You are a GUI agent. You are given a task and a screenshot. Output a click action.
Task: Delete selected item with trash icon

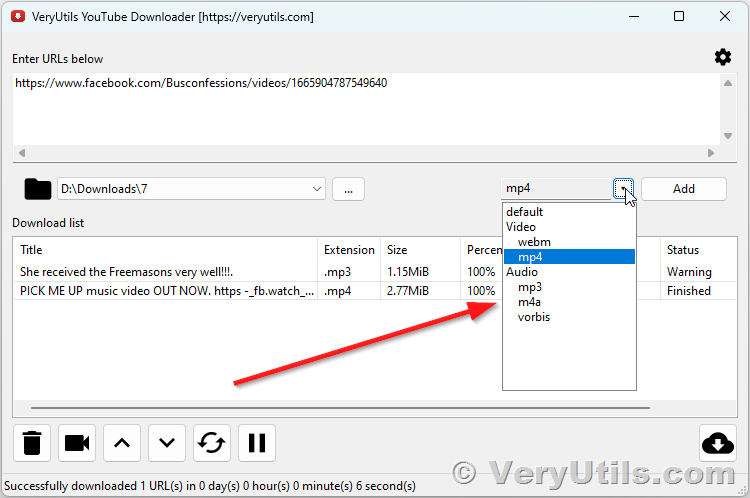[x=32, y=443]
